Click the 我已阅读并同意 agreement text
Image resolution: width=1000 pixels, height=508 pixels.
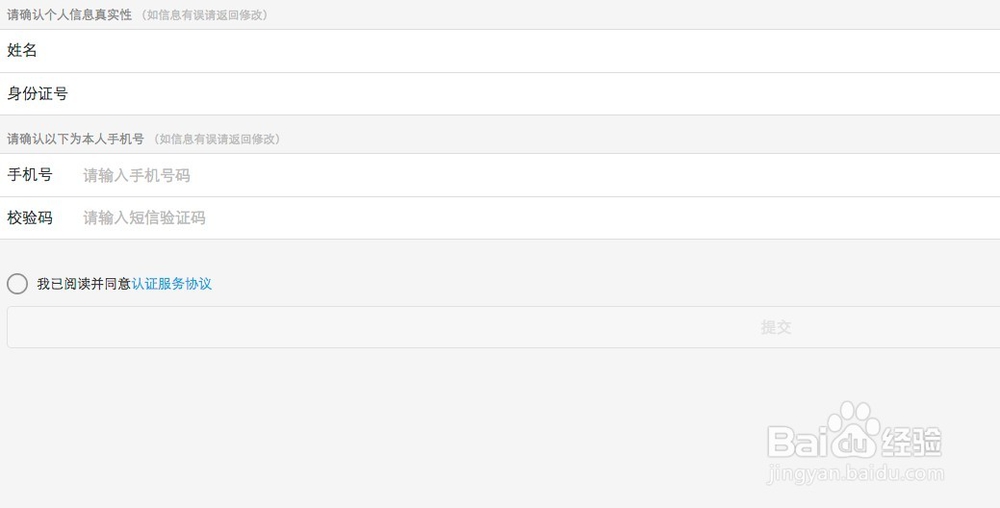84,284
